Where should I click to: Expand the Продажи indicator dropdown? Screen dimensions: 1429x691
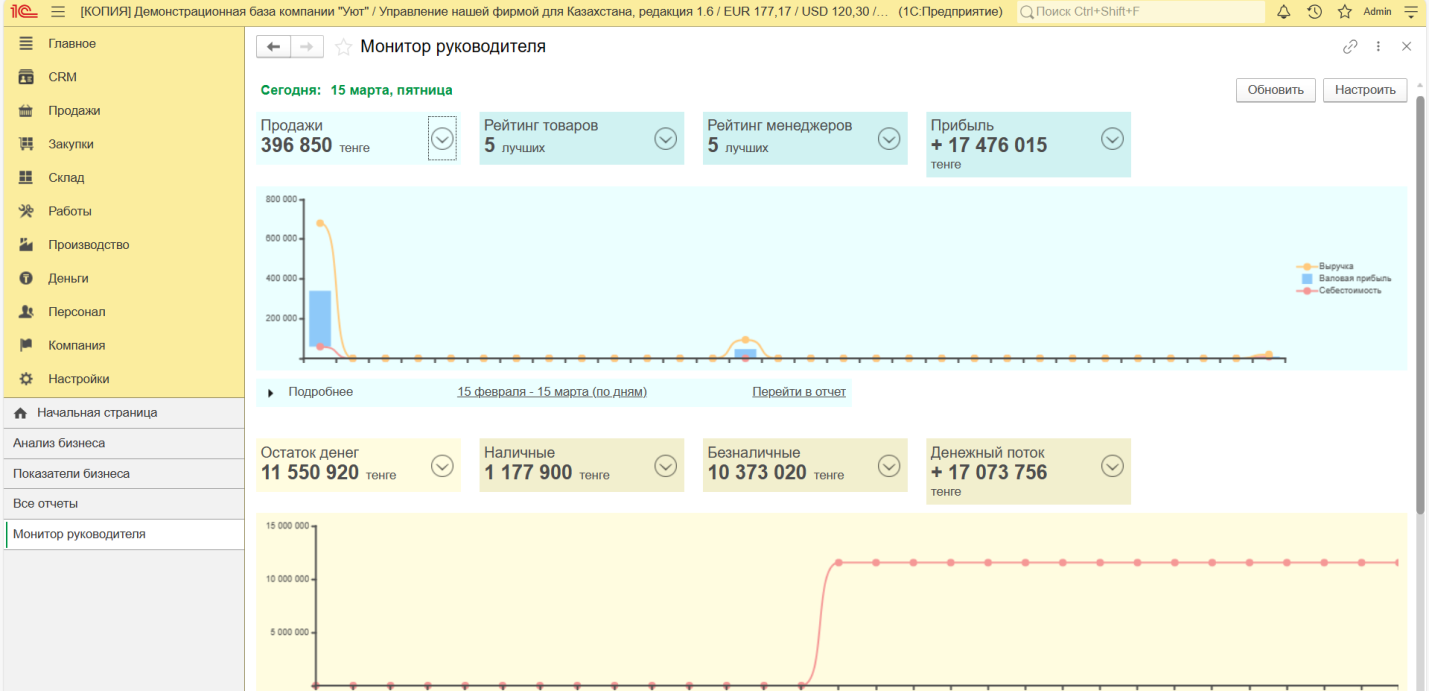tap(442, 139)
